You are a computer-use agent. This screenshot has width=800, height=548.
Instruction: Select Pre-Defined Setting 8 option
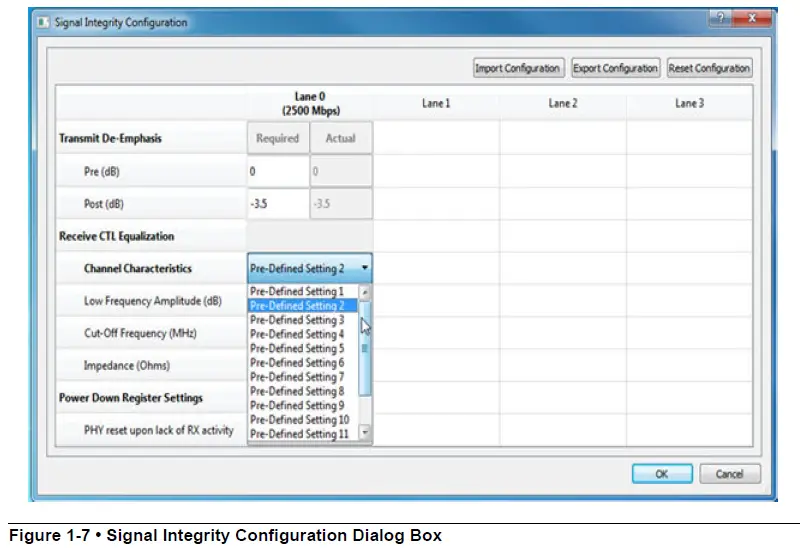pos(303,391)
